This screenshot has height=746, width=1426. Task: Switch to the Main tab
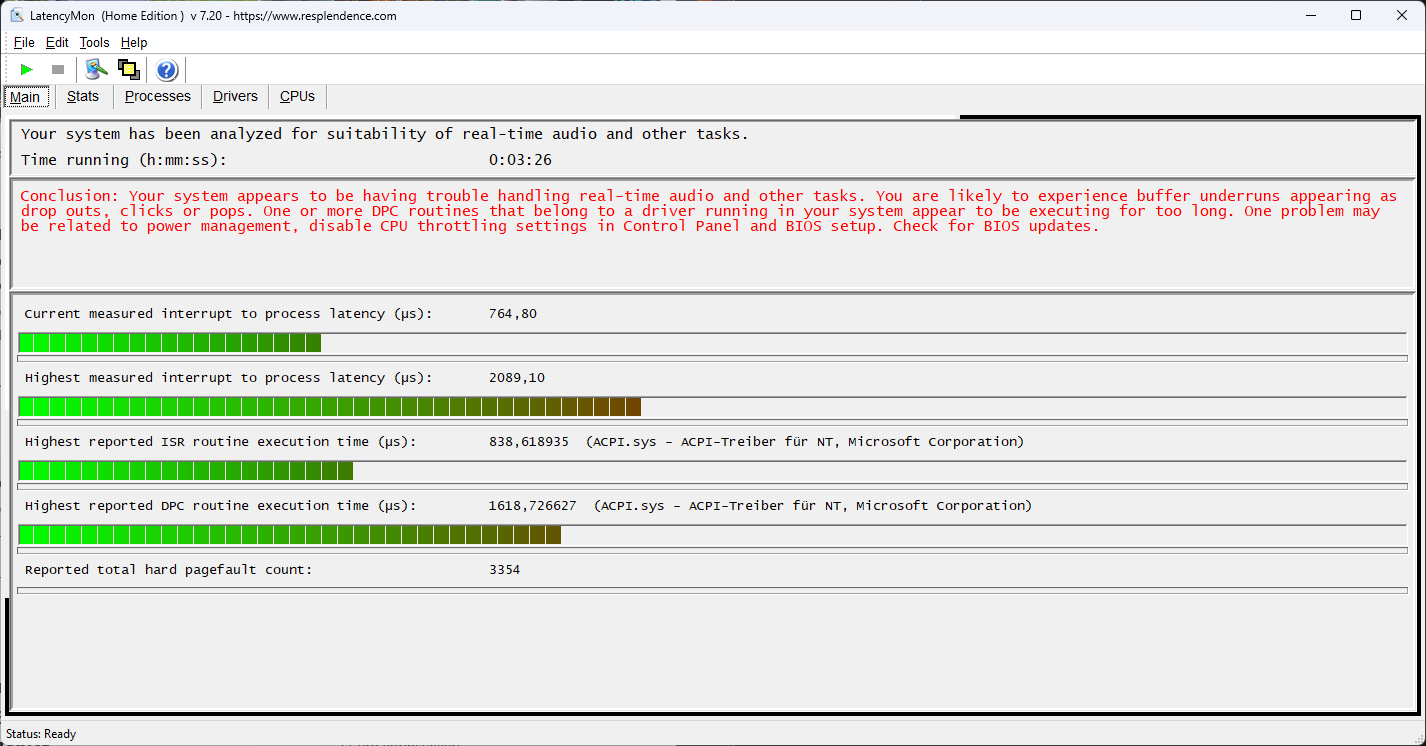25,97
